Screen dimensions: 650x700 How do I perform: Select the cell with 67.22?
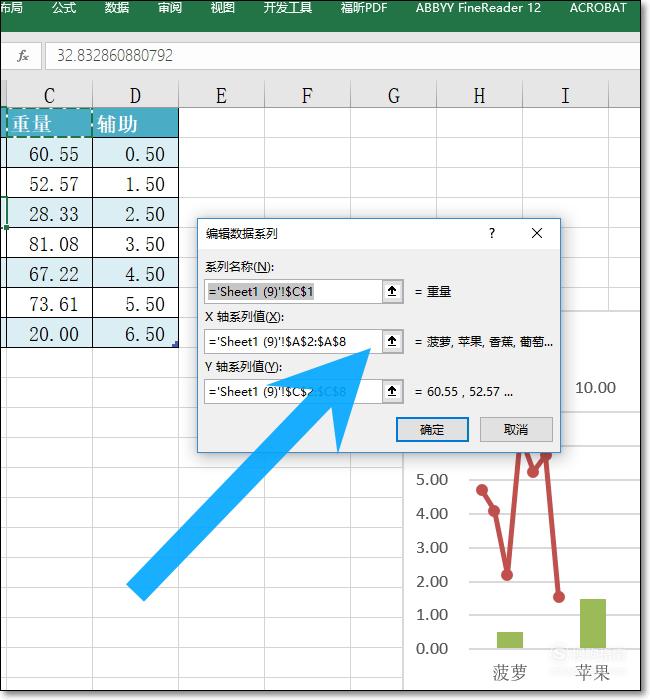[49, 273]
